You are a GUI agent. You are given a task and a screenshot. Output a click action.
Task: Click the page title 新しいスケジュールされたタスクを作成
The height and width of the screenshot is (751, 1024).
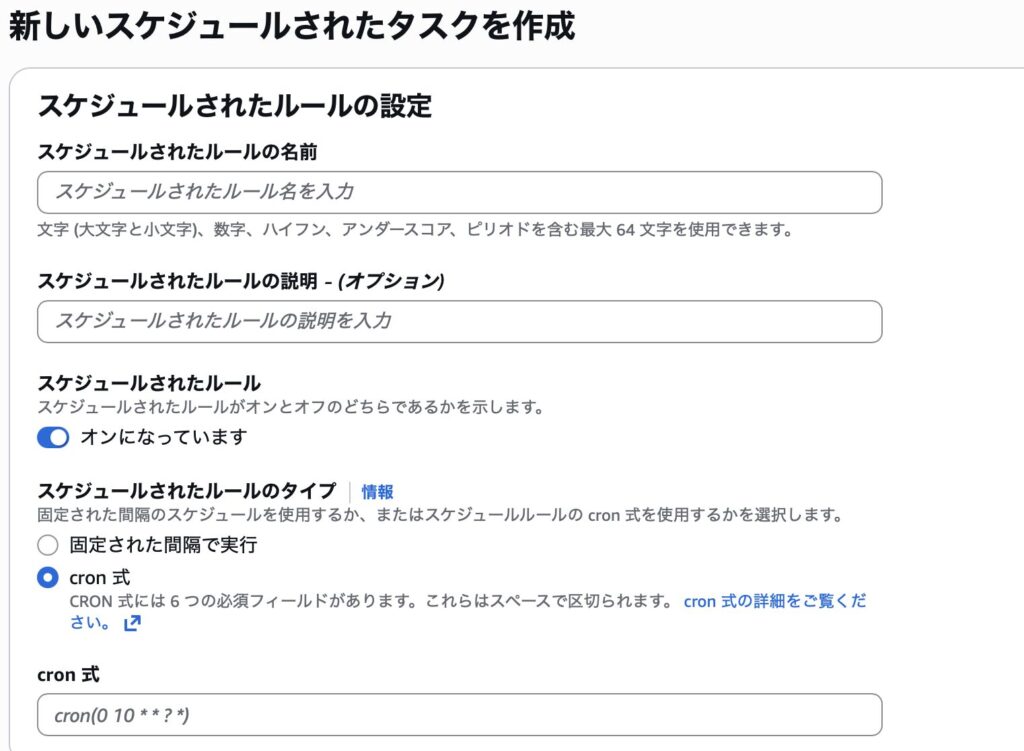tap(292, 26)
